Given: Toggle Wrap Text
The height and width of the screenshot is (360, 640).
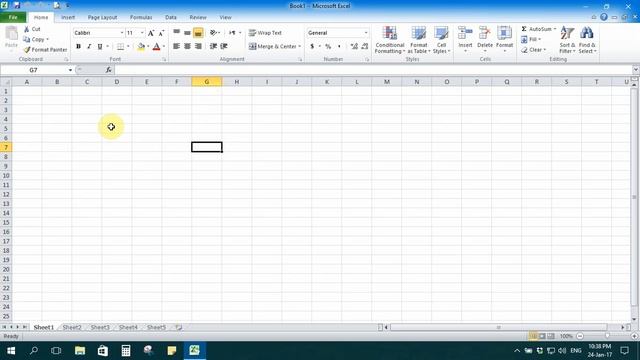Looking at the screenshot, I should (265, 33).
